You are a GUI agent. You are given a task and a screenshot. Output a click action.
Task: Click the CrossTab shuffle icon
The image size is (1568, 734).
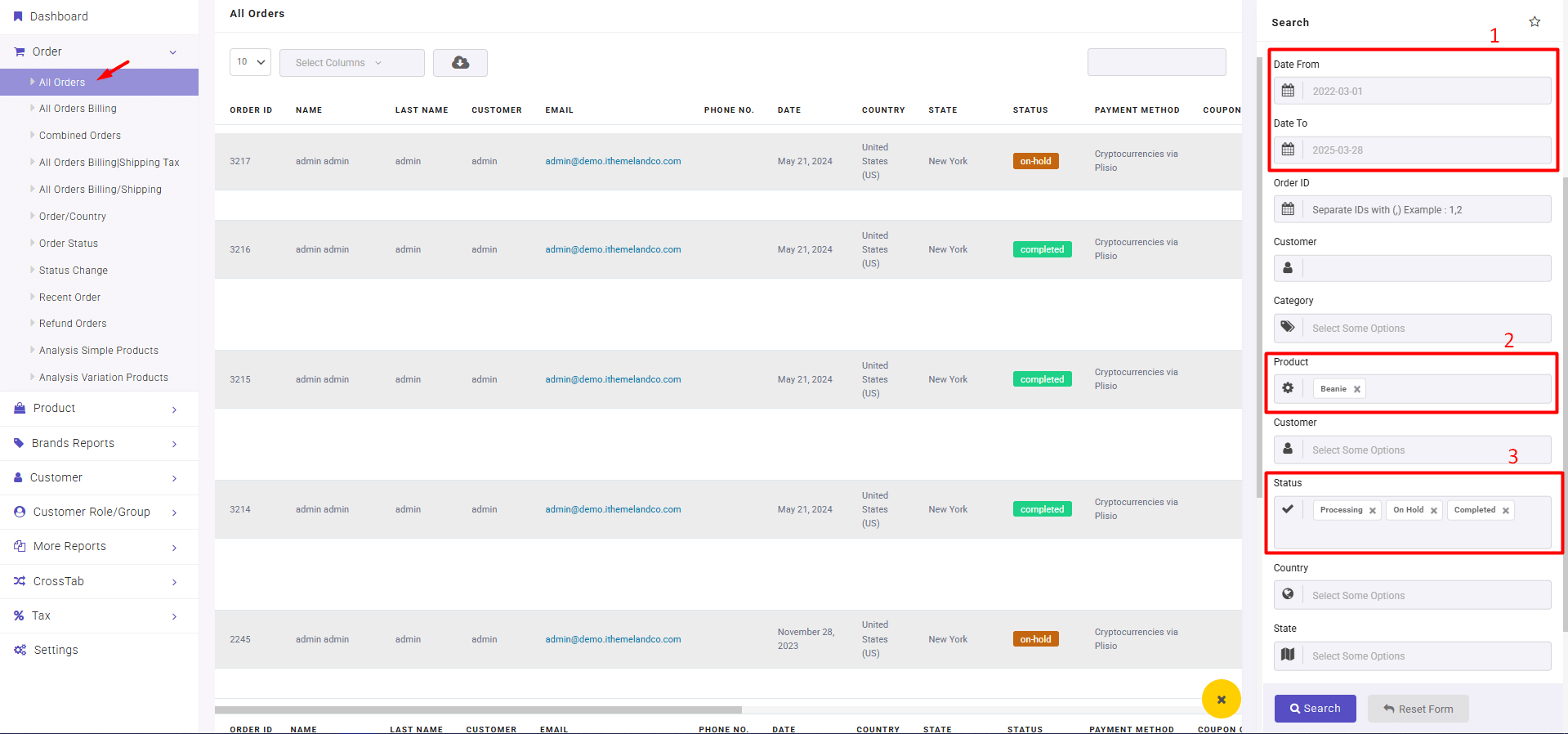20,581
